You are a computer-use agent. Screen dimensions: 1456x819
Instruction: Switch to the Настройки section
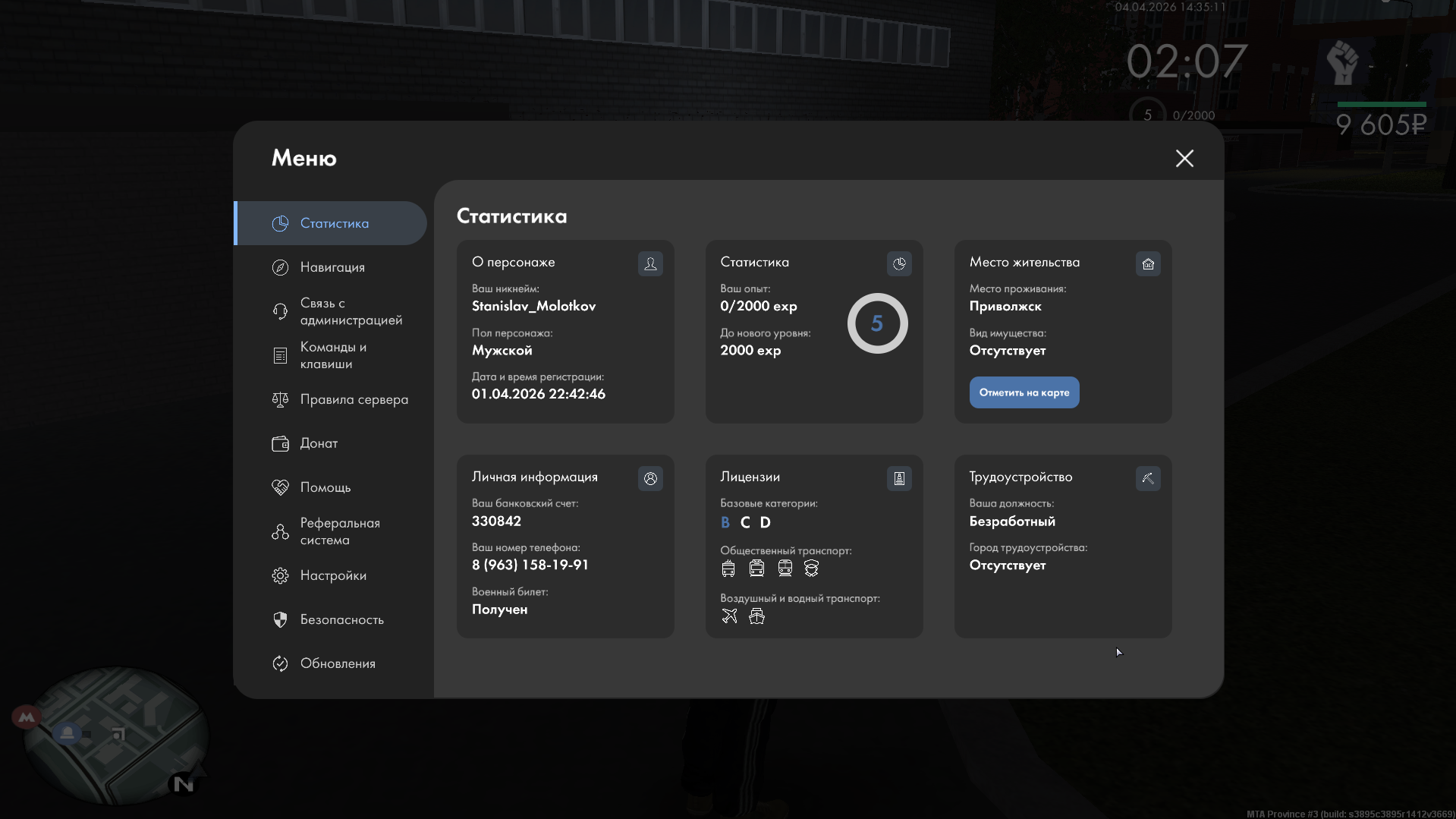[x=332, y=575]
